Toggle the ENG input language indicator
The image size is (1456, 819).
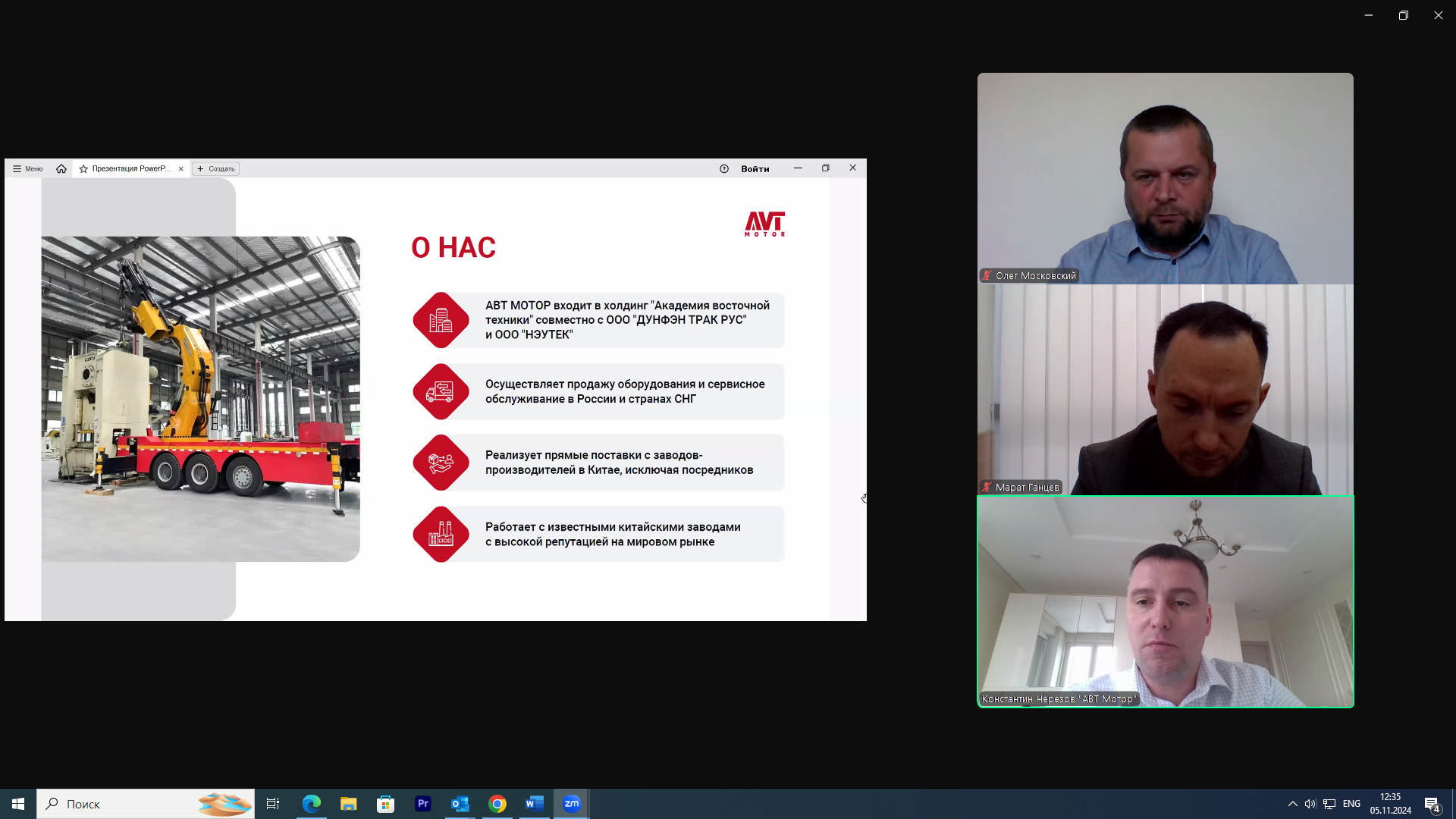pos(1351,804)
